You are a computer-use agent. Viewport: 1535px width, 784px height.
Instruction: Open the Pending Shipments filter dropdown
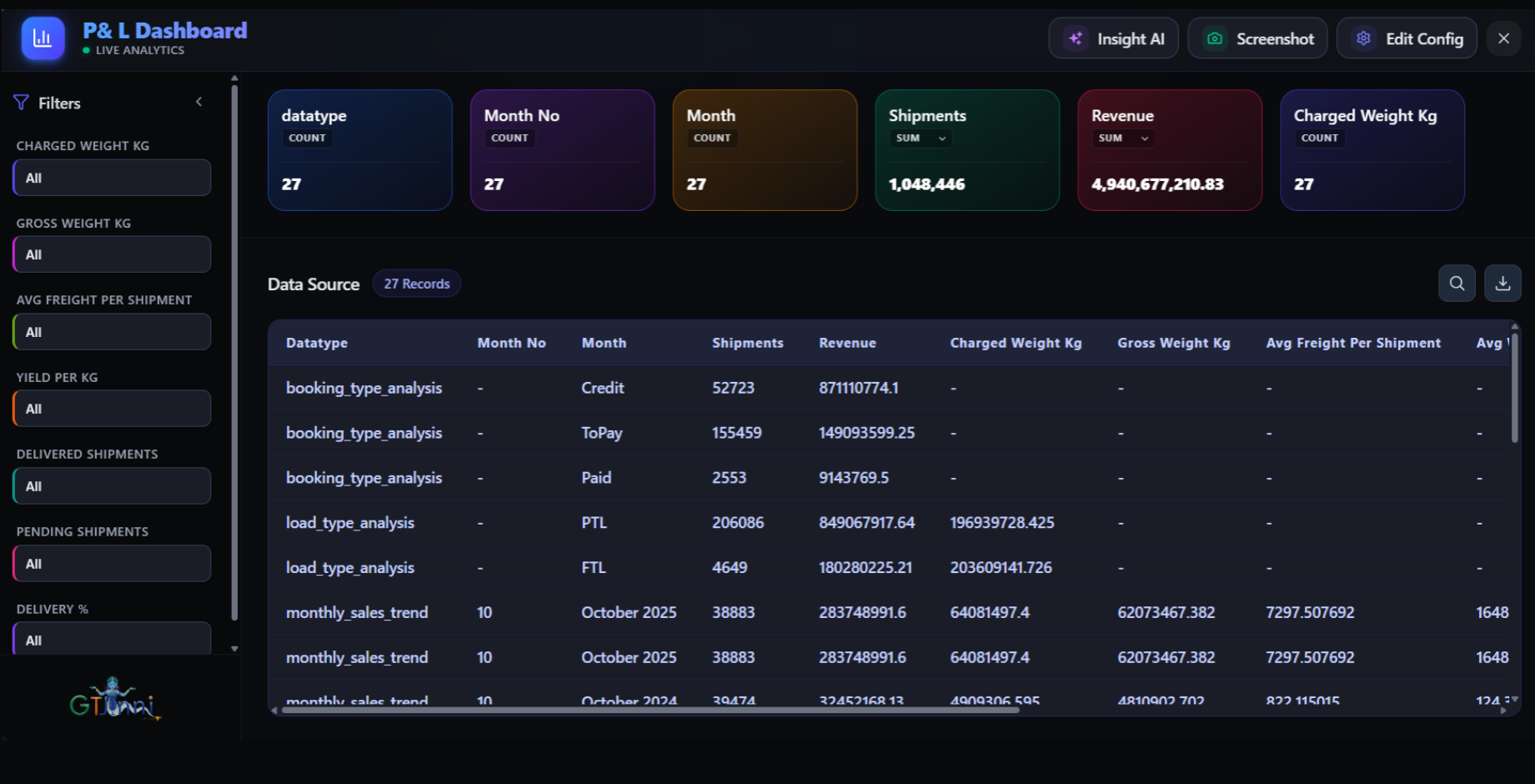(112, 564)
